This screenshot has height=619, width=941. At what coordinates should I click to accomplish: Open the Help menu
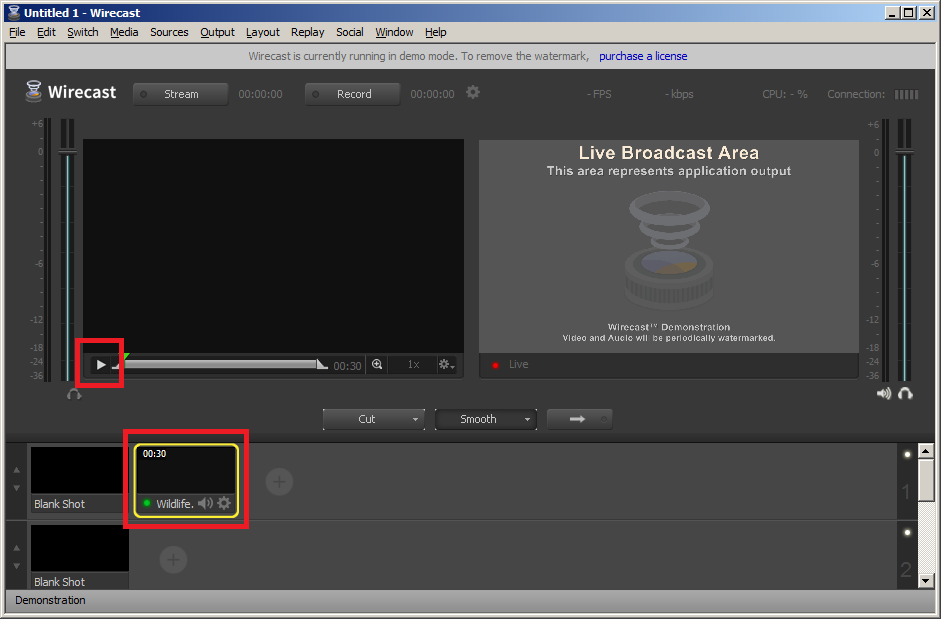click(436, 32)
